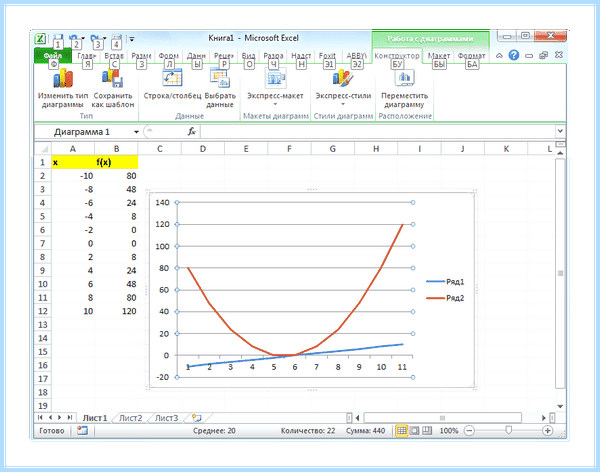Click Среднее: 20 in the status bar
Screen dimensions: 600x472
pos(214,431)
